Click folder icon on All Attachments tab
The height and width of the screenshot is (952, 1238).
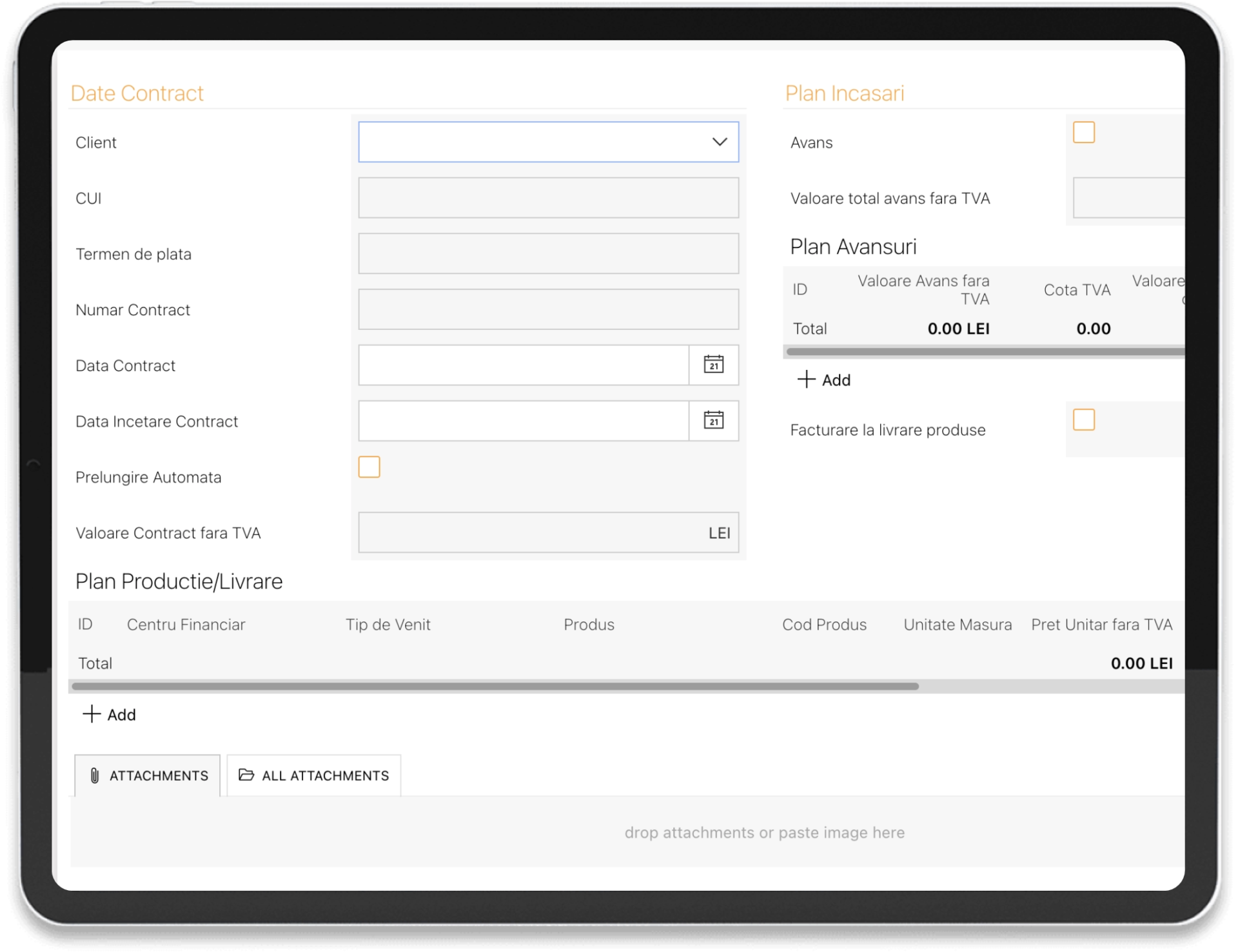pyautogui.click(x=246, y=775)
